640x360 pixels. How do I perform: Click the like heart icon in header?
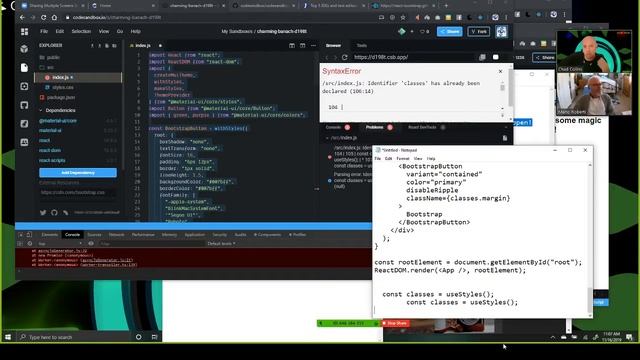(422, 31)
